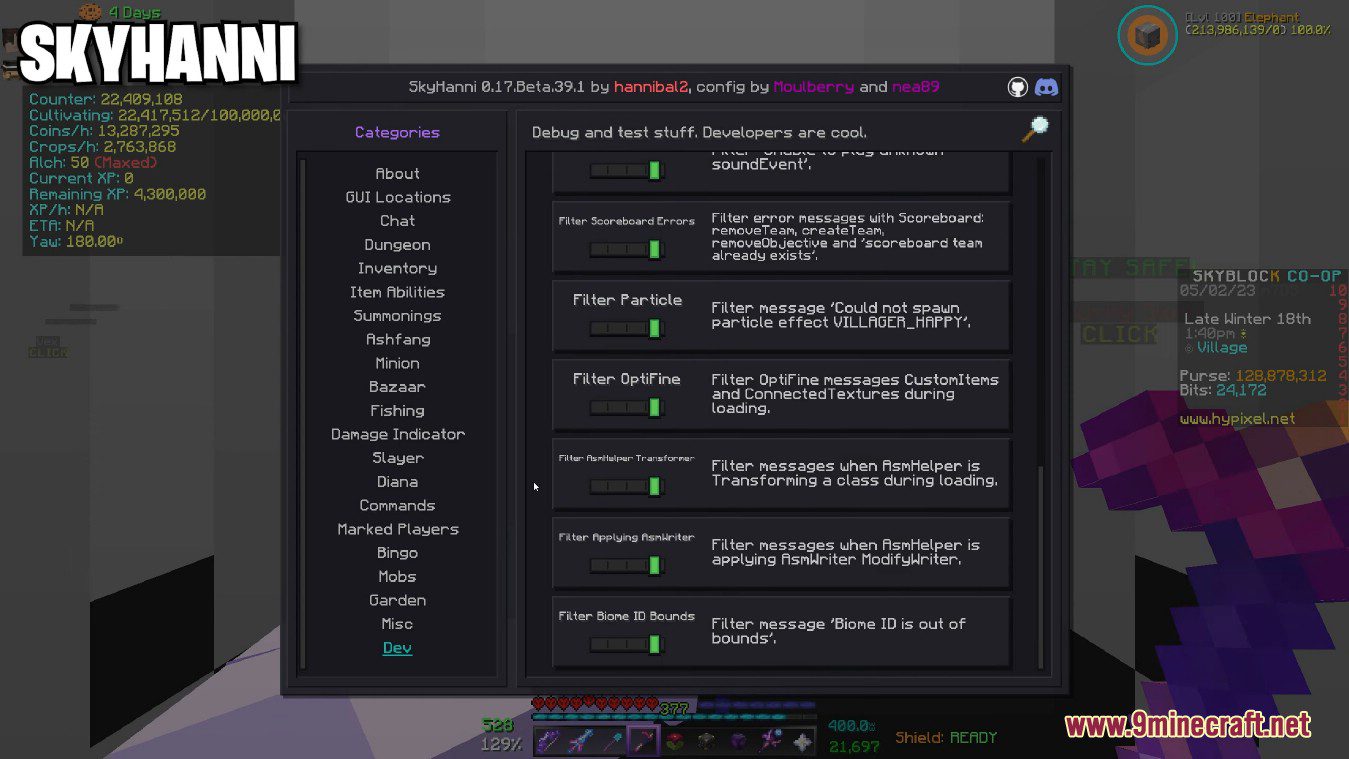The height and width of the screenshot is (759, 1349).
Task: Open the GitHub icon link
Action: 1018,87
